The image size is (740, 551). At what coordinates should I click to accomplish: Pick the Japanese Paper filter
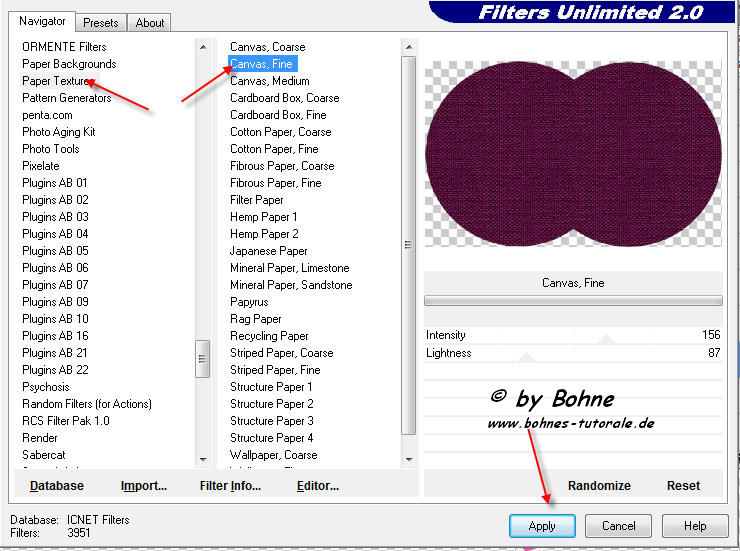coord(268,251)
